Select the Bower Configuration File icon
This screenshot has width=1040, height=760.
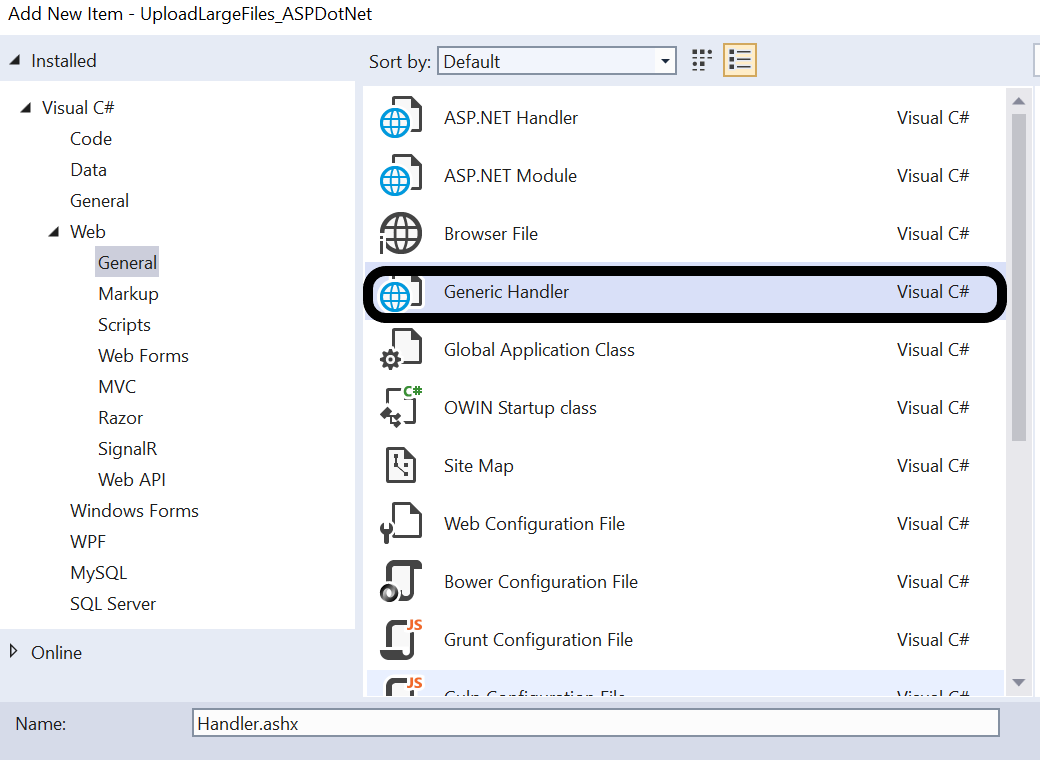[x=401, y=582]
